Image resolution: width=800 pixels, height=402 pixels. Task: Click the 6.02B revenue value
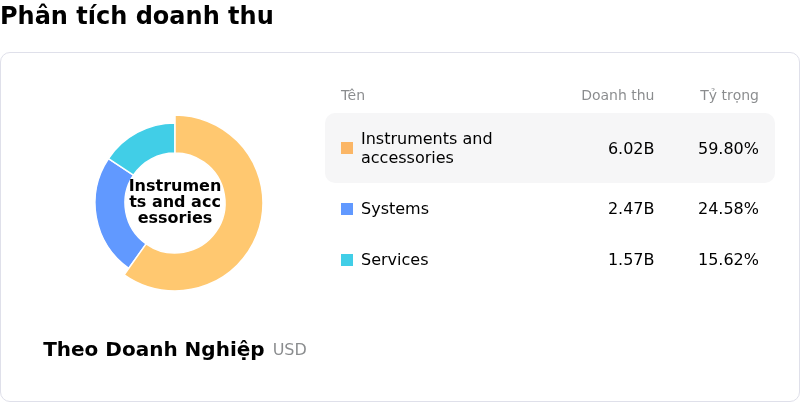[x=631, y=149]
